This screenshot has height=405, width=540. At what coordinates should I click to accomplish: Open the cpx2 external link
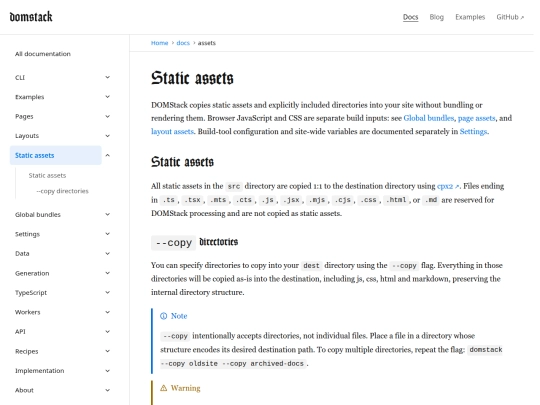coord(448,186)
